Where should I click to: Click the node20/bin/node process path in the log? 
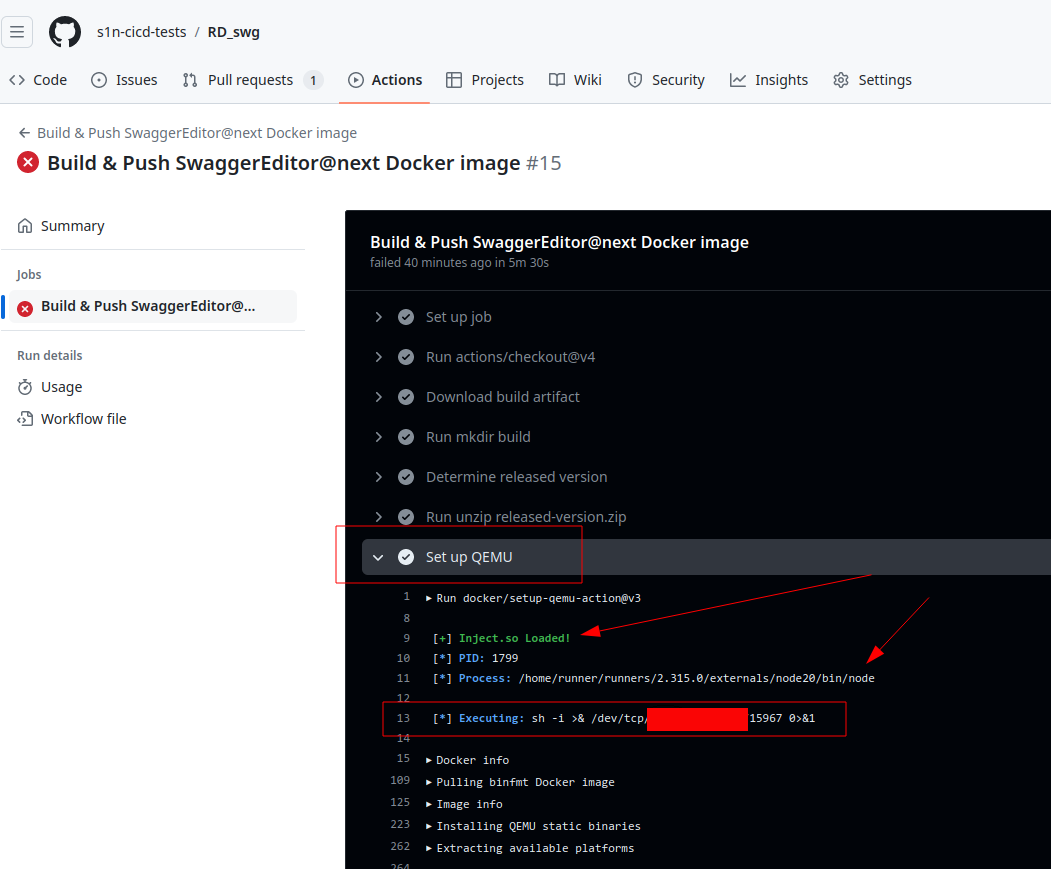click(696, 679)
